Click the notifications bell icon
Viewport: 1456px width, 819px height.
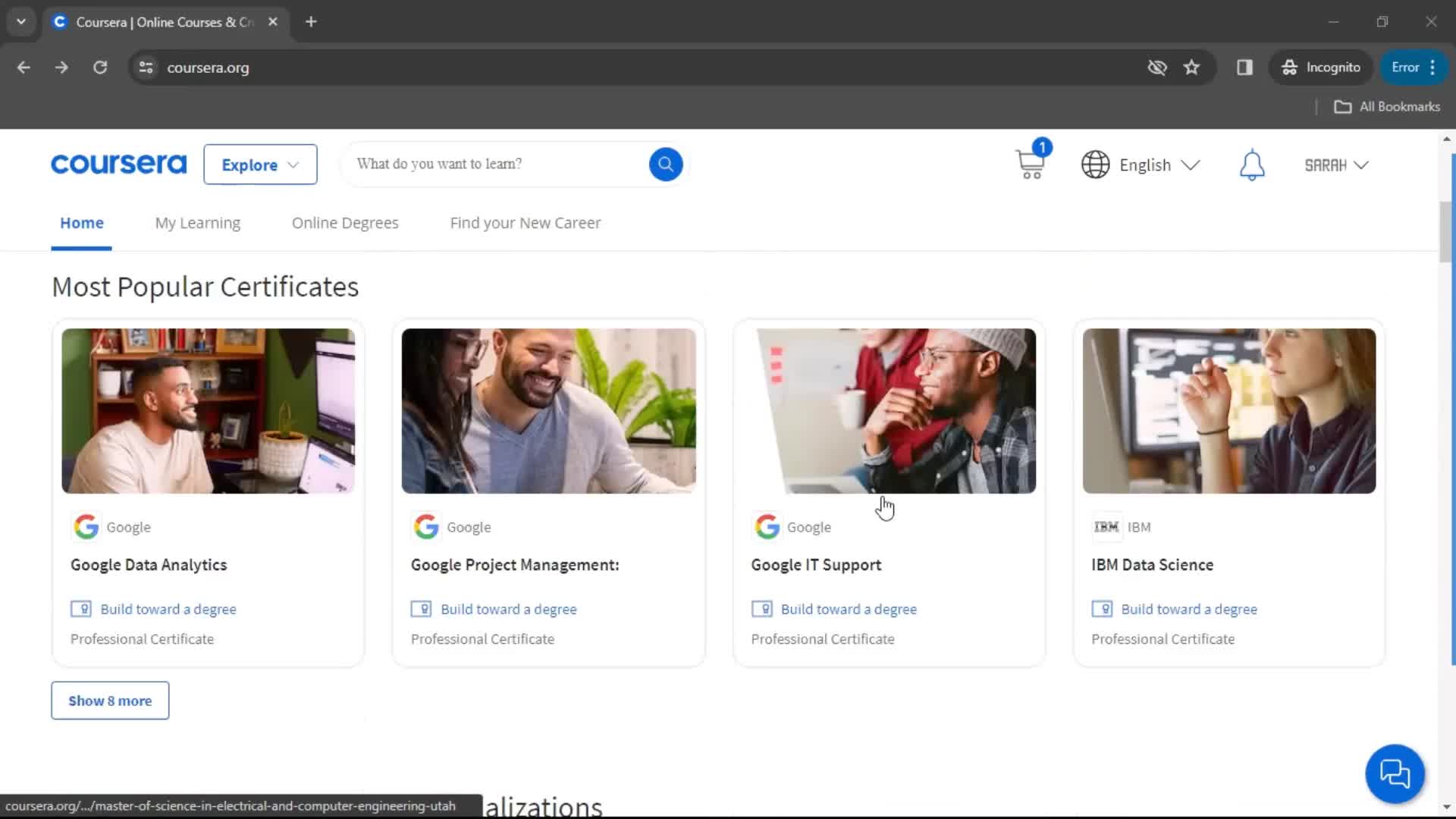(x=1252, y=164)
